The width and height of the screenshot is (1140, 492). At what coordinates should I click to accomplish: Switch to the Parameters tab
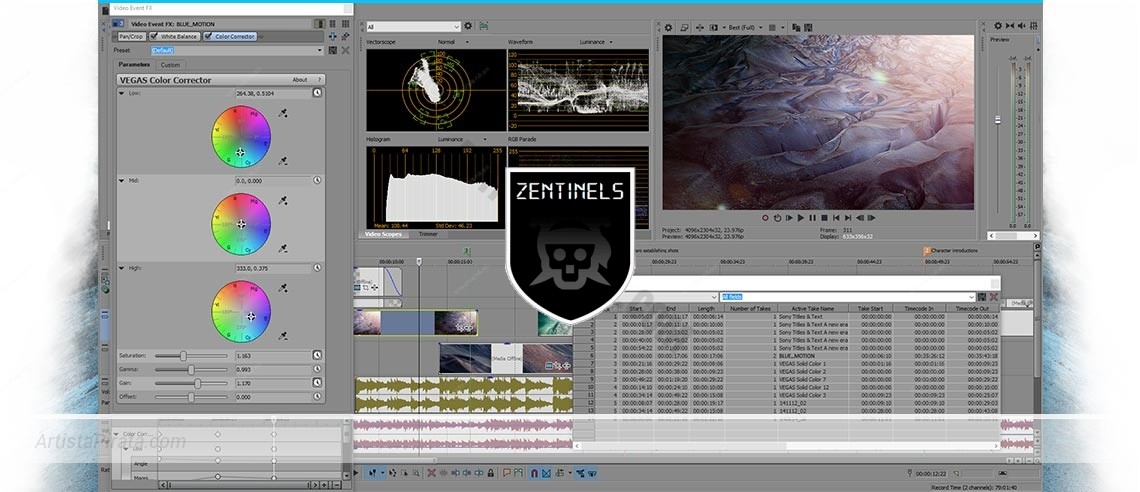pos(134,65)
